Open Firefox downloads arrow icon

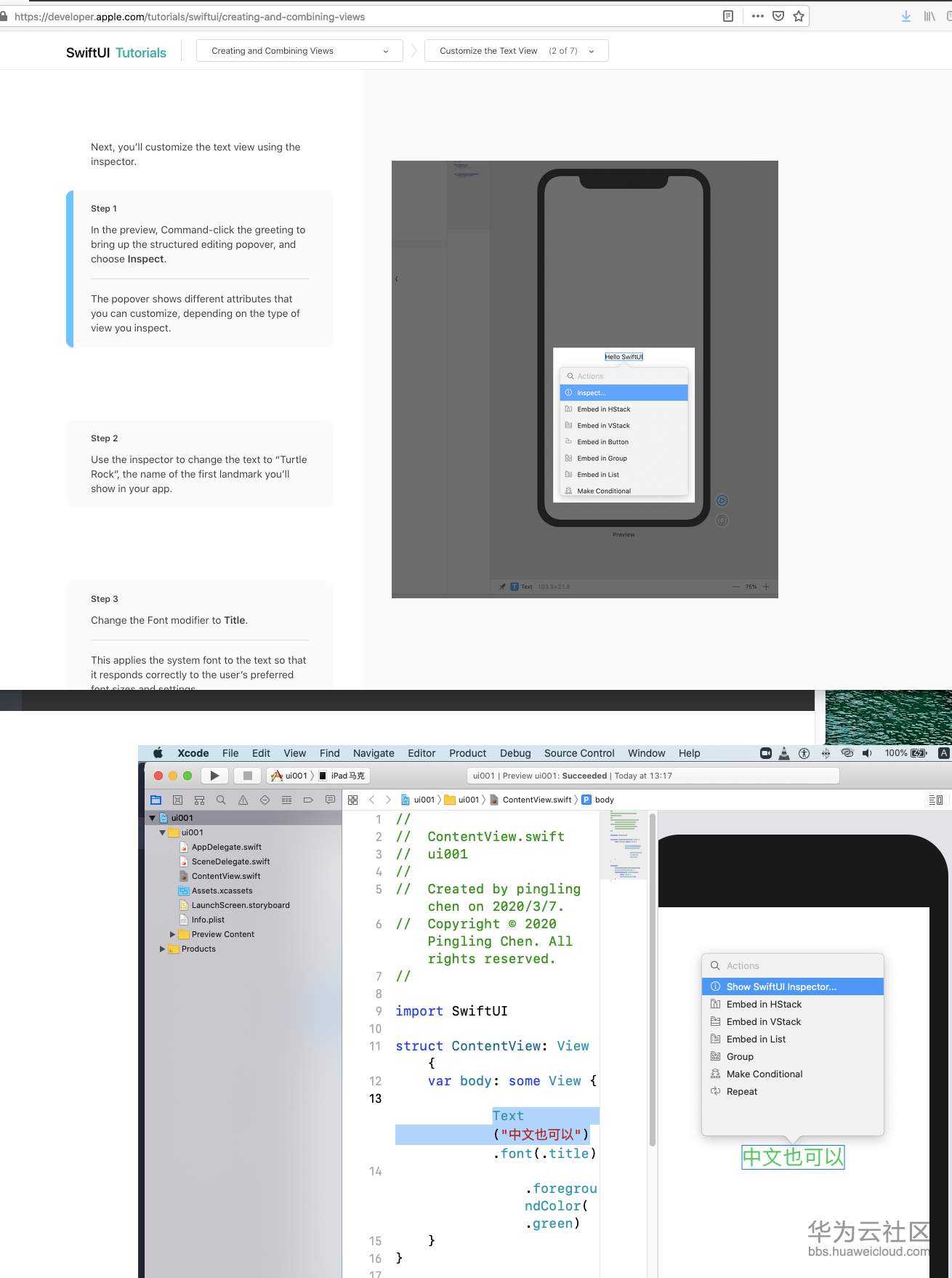point(906,16)
